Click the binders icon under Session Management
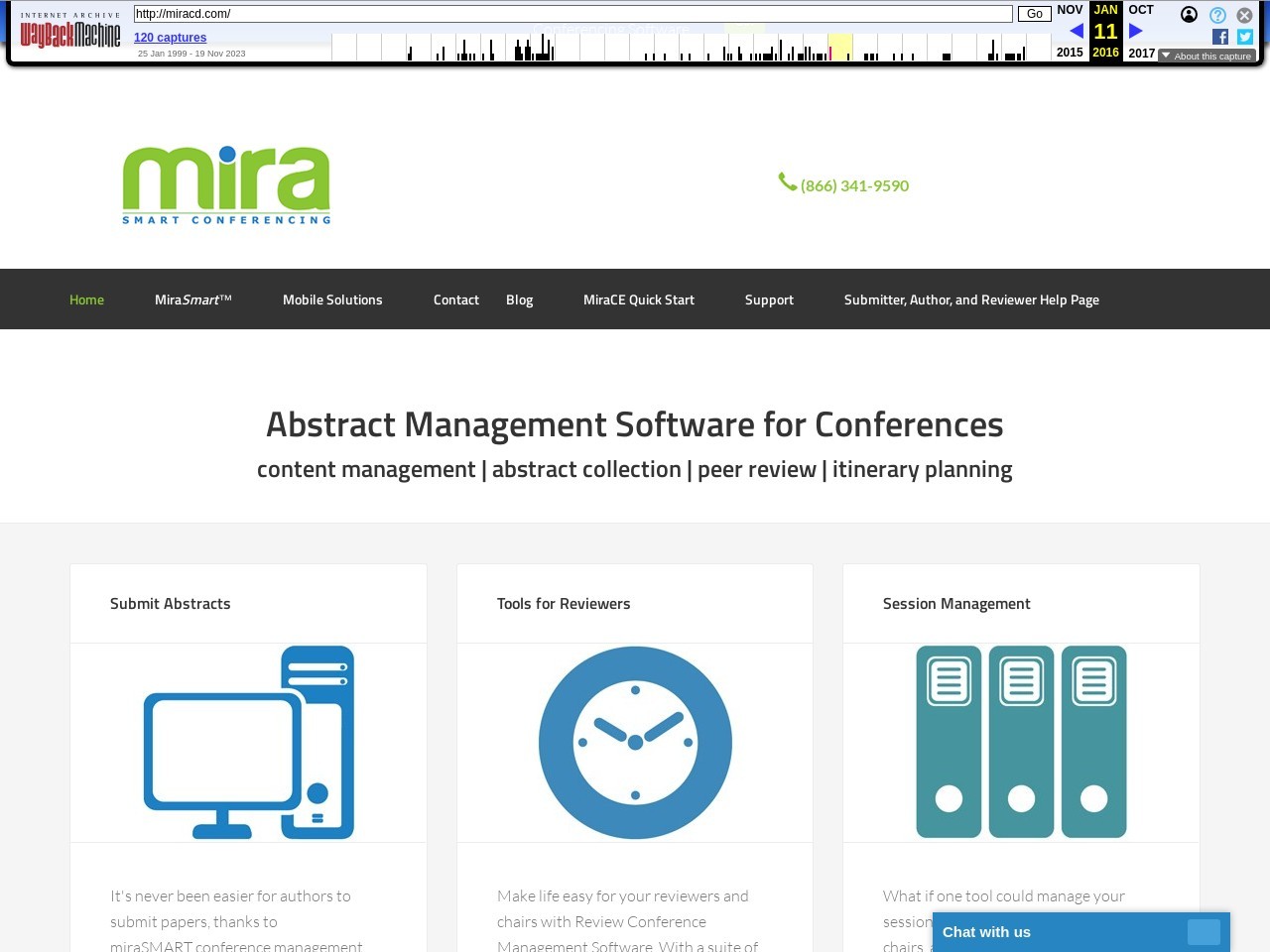1270x952 pixels. tap(1021, 743)
